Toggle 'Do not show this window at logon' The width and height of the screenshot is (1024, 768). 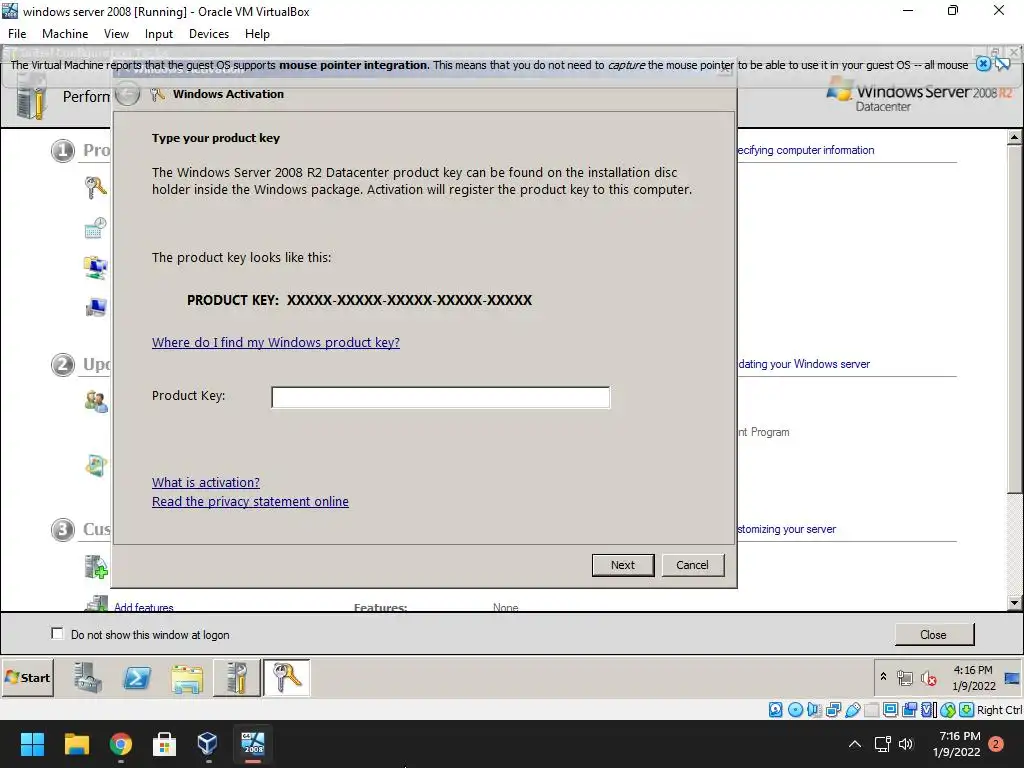pos(57,633)
